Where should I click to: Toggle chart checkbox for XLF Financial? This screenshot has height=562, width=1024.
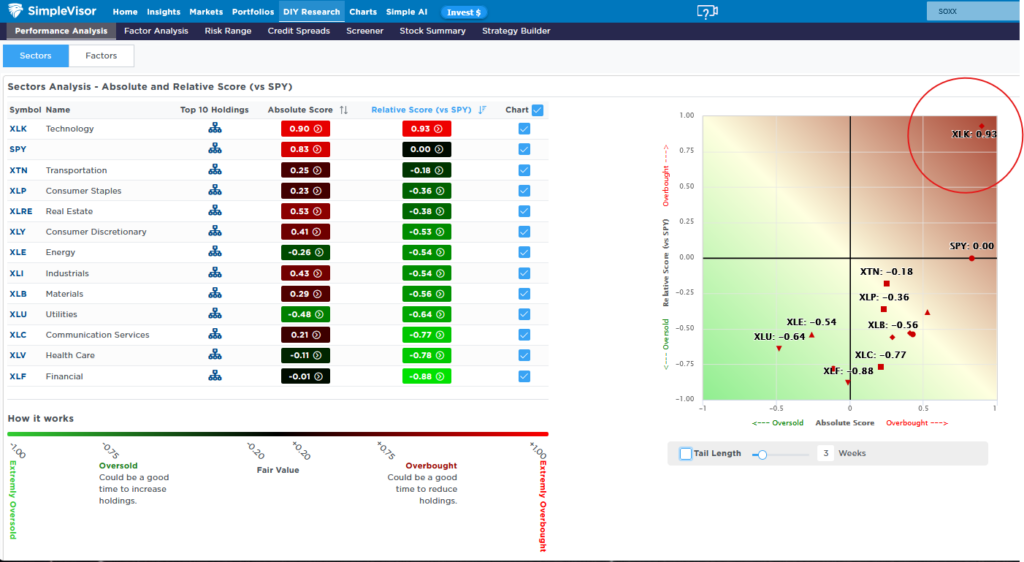pos(524,376)
